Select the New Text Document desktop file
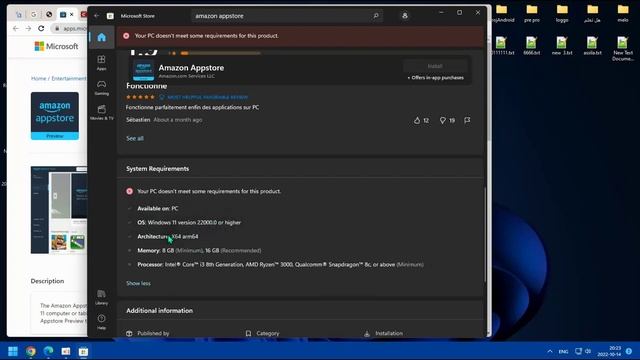The height and width of the screenshot is (360, 640). coord(623,49)
